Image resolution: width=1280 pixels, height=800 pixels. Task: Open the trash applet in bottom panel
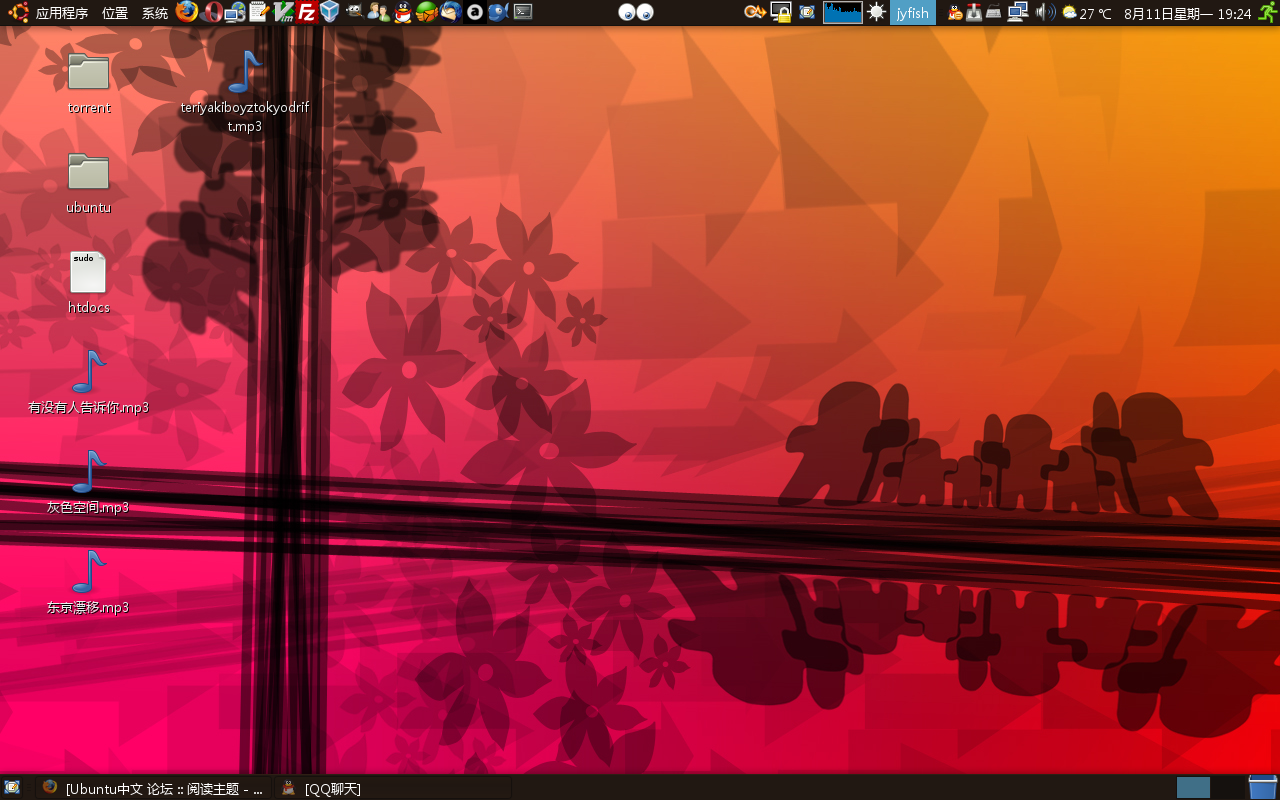pos(1263,787)
